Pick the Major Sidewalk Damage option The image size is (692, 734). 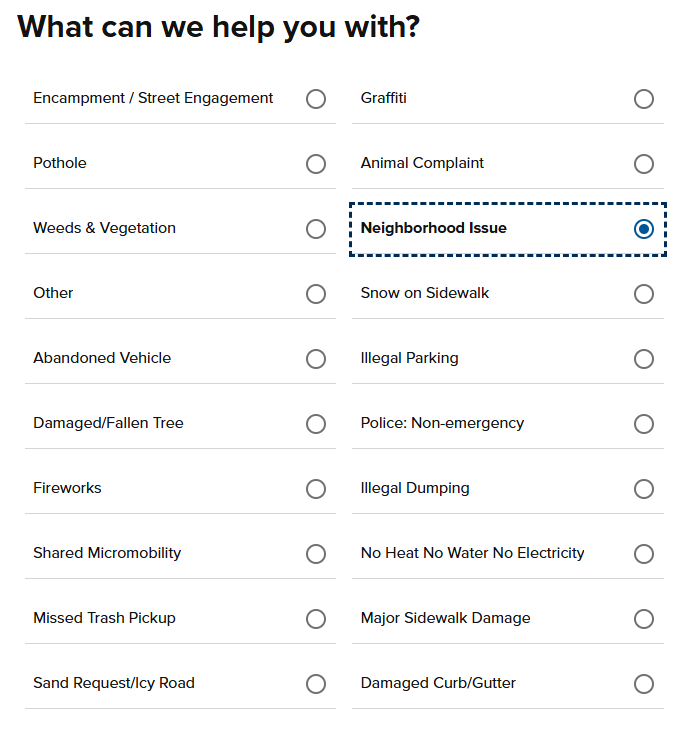[x=644, y=619]
